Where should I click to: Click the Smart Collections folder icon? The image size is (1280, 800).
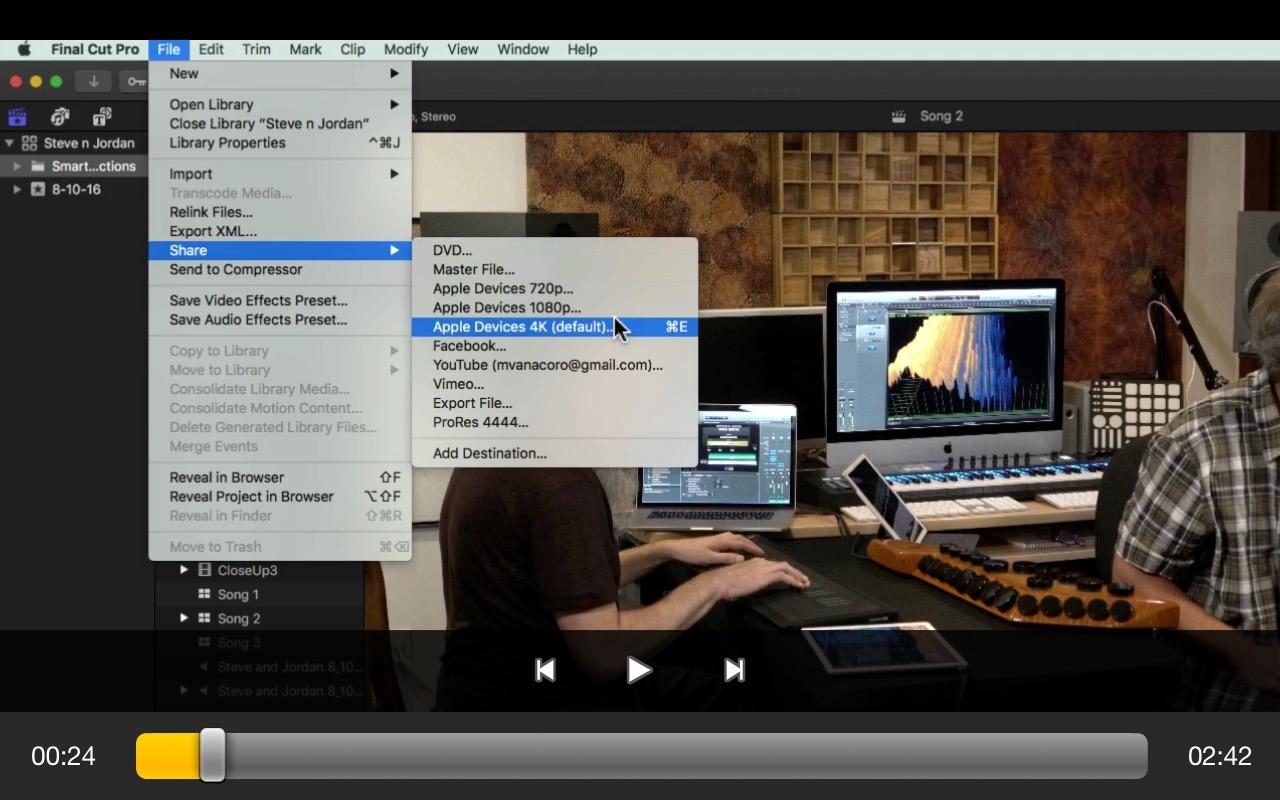(x=38, y=166)
